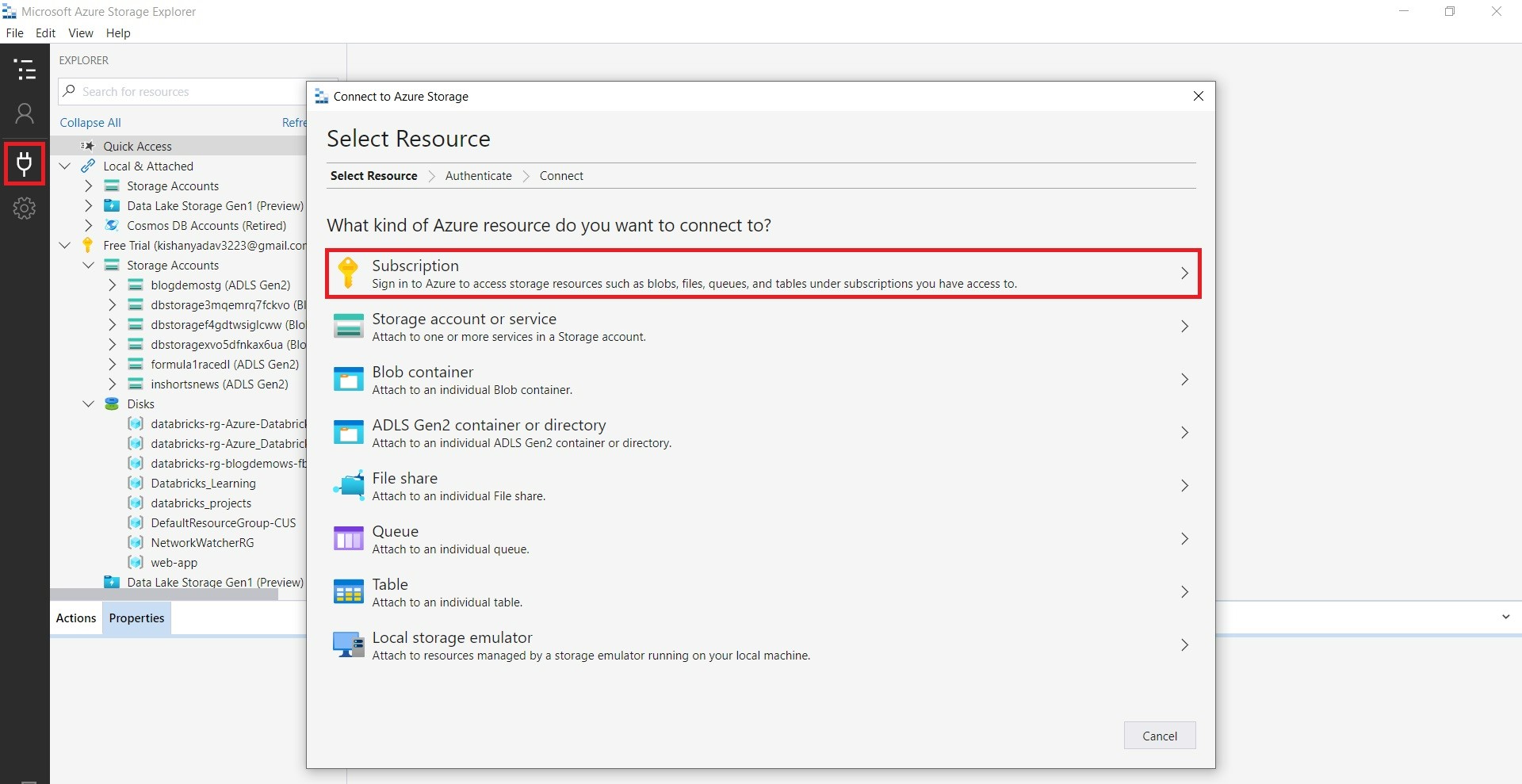
Task: Click the Subscription key icon
Action: pos(348,273)
